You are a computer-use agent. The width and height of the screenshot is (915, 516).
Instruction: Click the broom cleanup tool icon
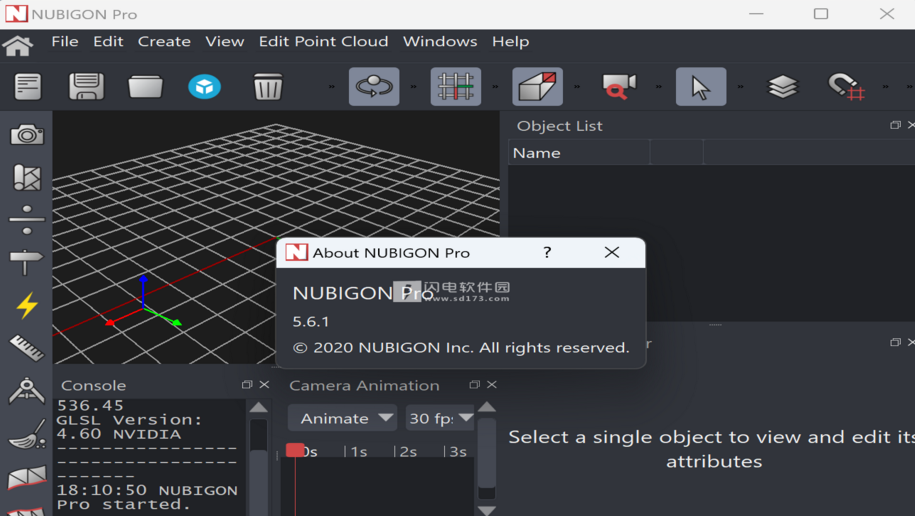(27, 434)
